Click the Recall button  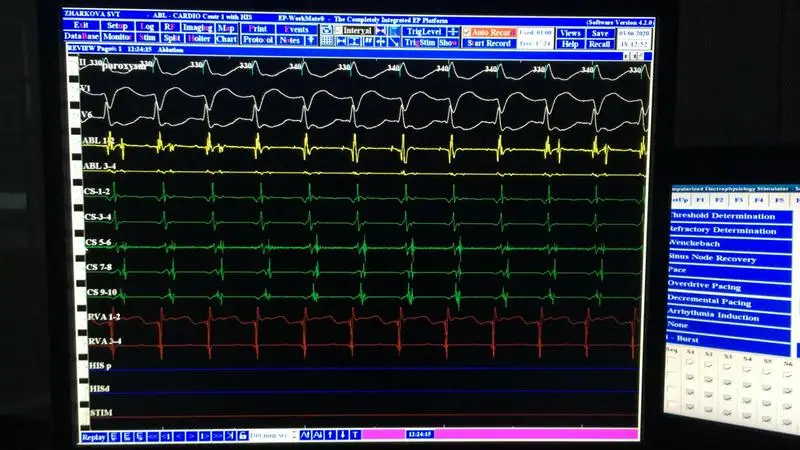pos(599,43)
